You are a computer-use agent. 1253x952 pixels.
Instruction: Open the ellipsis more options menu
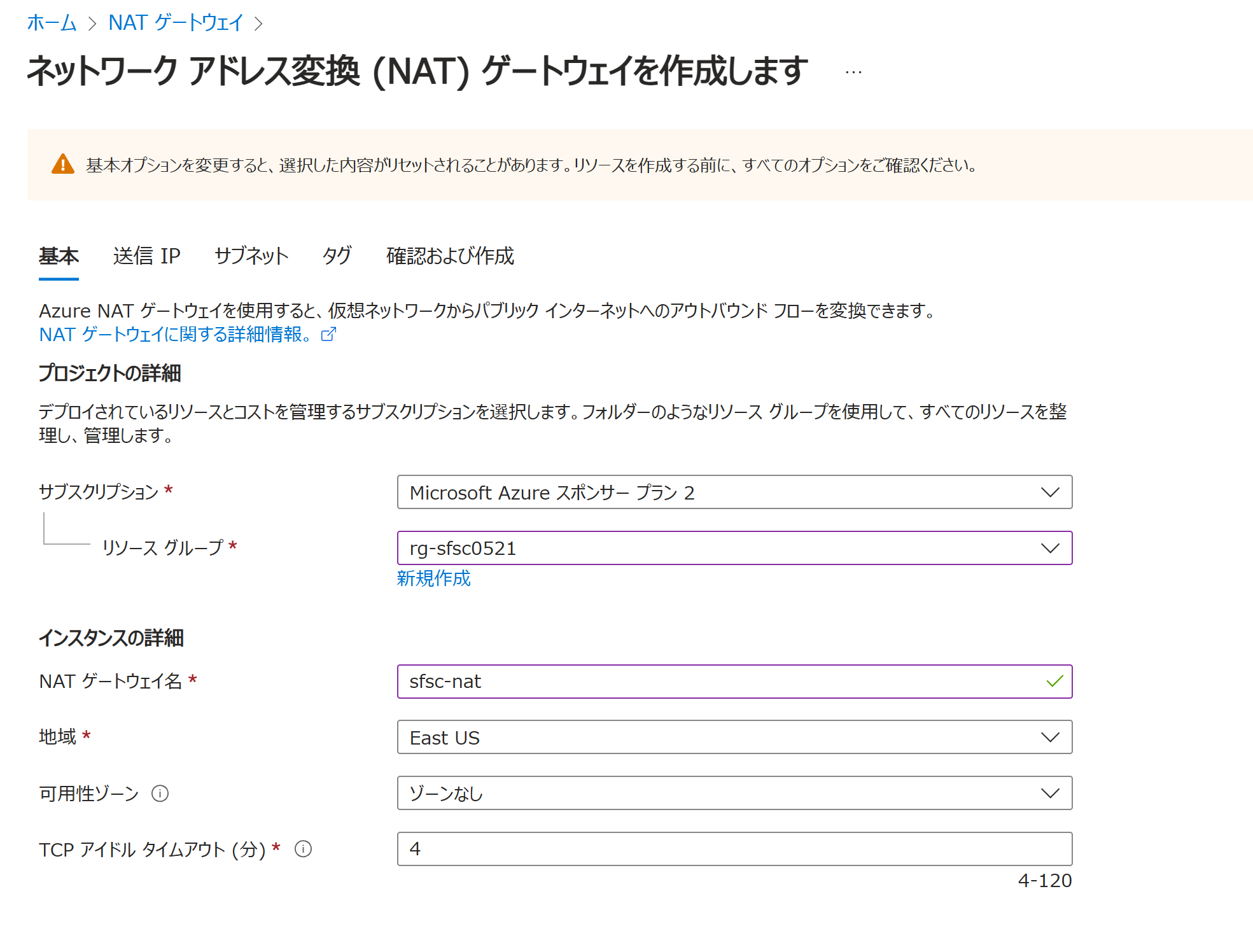853,73
